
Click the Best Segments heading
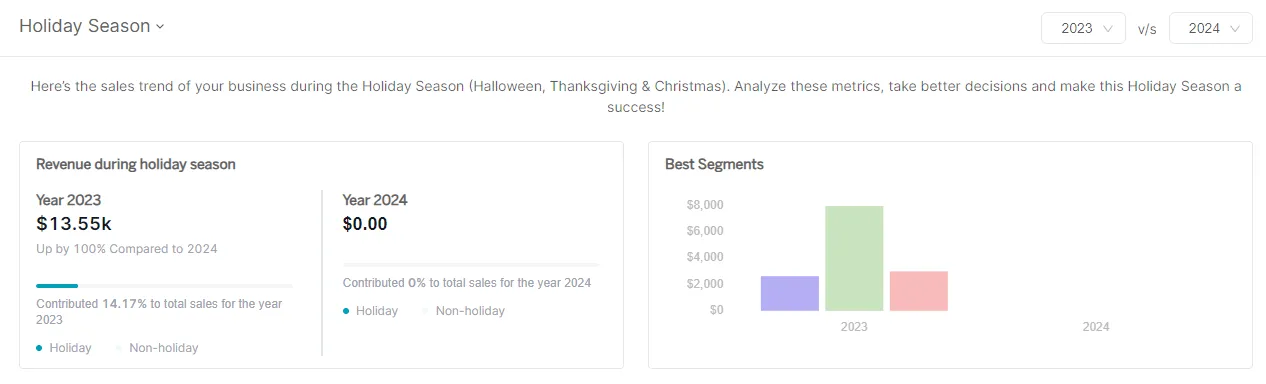[714, 164]
